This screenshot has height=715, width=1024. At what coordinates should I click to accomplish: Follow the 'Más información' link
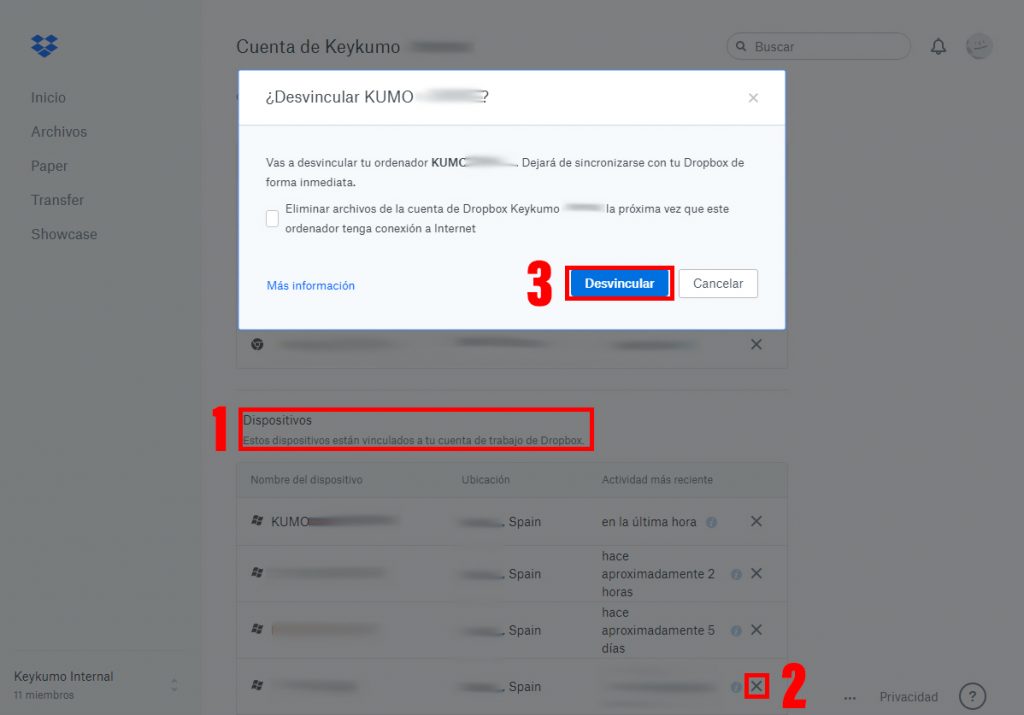click(x=311, y=285)
